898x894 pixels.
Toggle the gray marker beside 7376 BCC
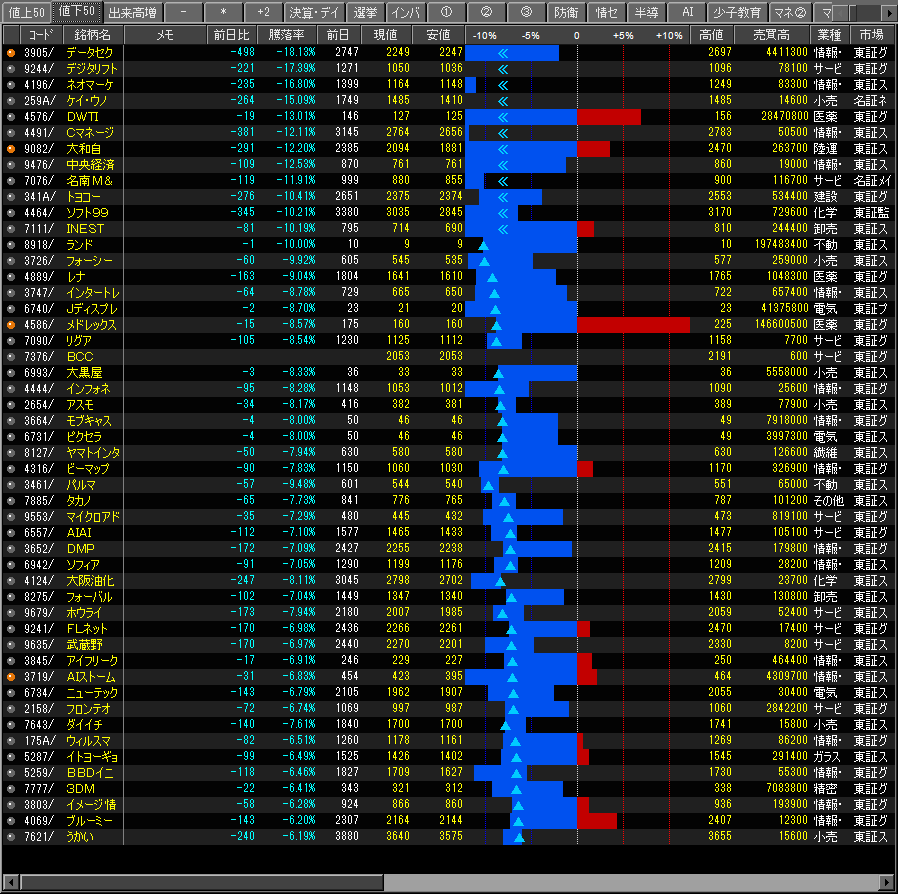click(11, 356)
